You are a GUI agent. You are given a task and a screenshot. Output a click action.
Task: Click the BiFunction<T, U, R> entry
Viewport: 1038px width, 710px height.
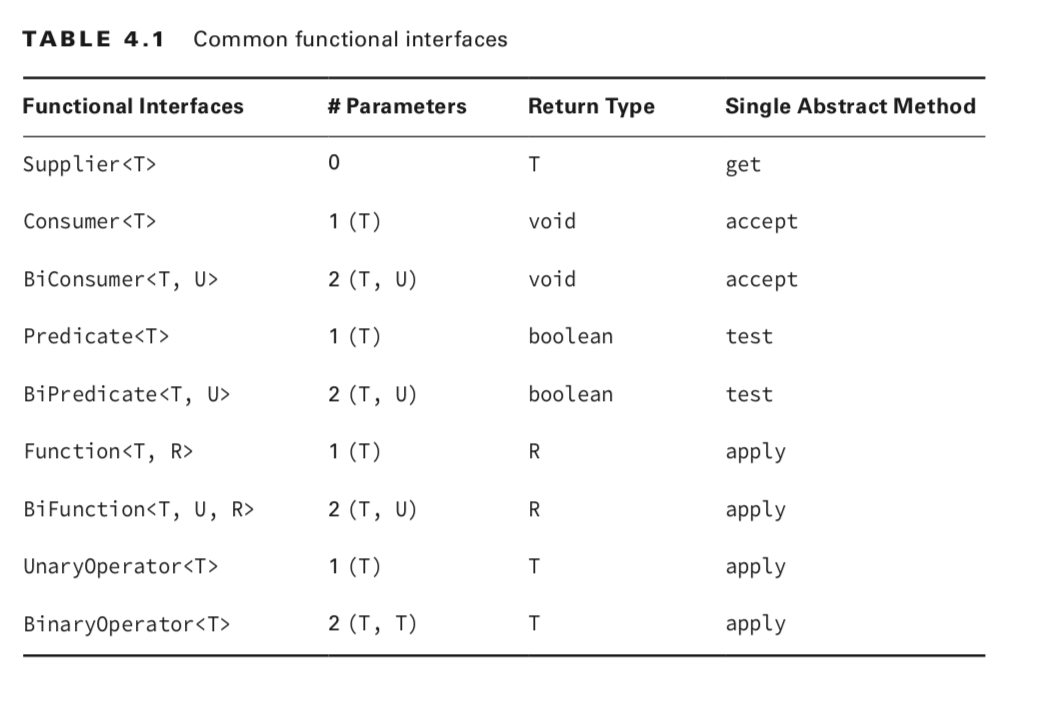138,509
